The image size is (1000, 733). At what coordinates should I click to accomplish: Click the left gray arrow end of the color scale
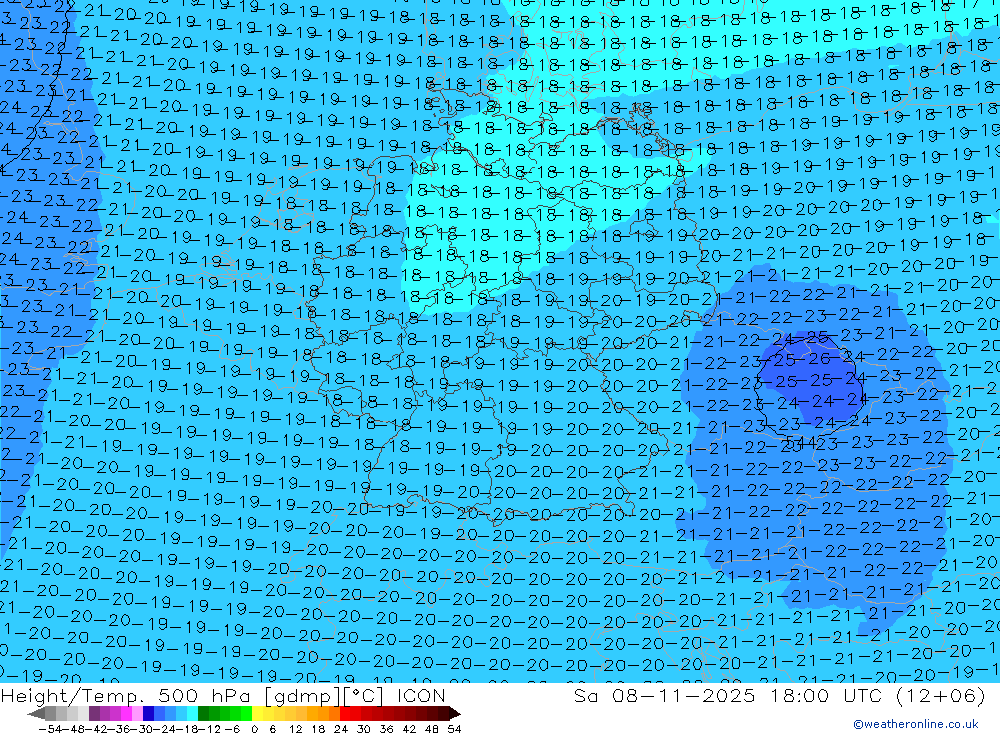click(36, 714)
